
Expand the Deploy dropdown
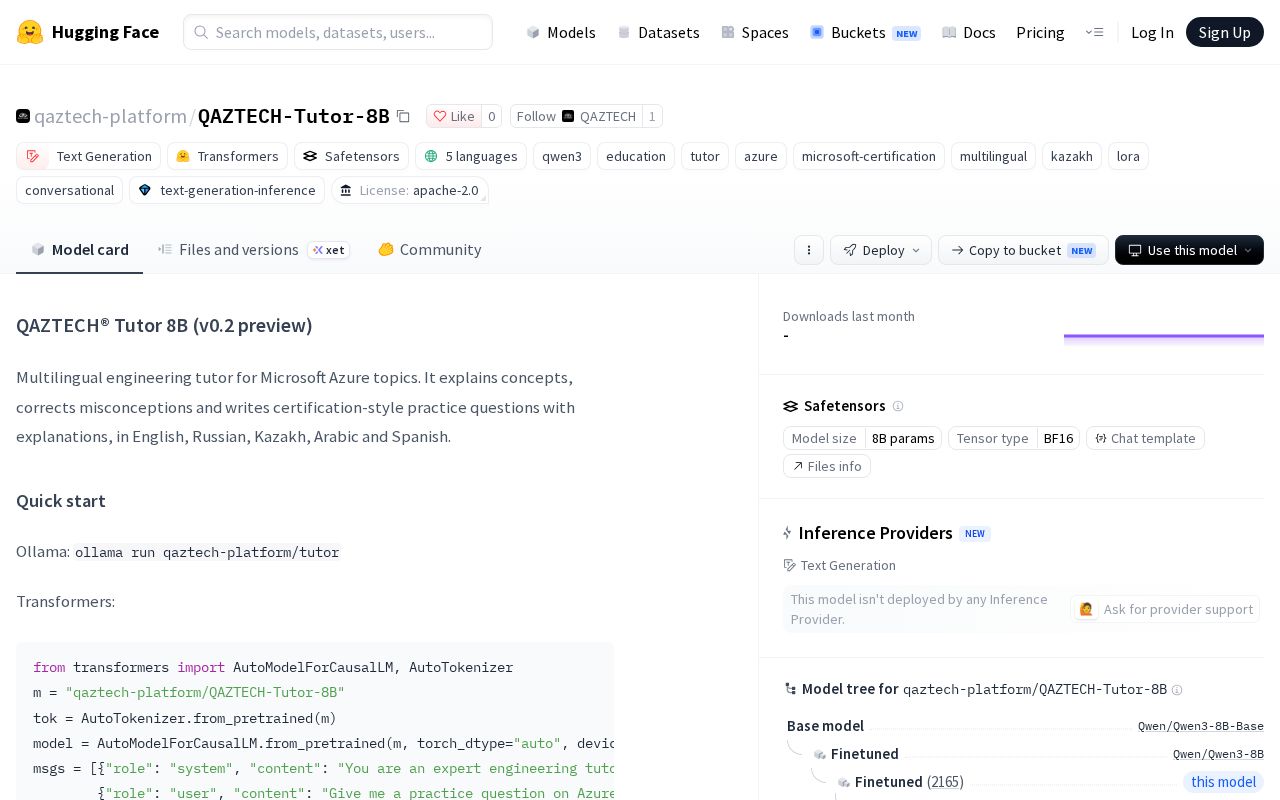coord(881,250)
